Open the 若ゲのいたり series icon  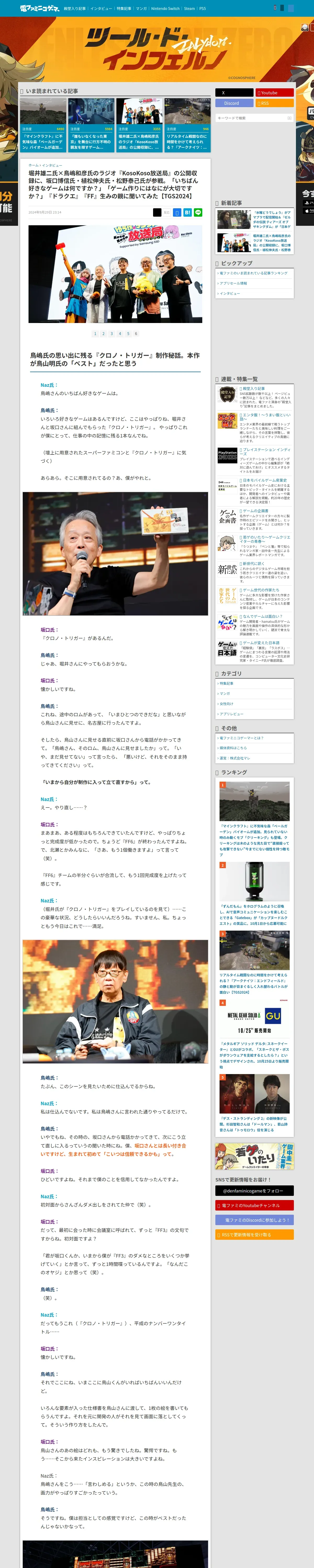pos(227,543)
